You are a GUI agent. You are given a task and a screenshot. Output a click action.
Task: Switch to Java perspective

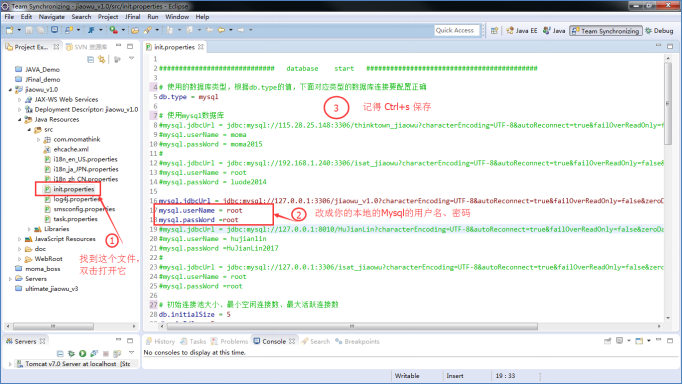coord(554,30)
